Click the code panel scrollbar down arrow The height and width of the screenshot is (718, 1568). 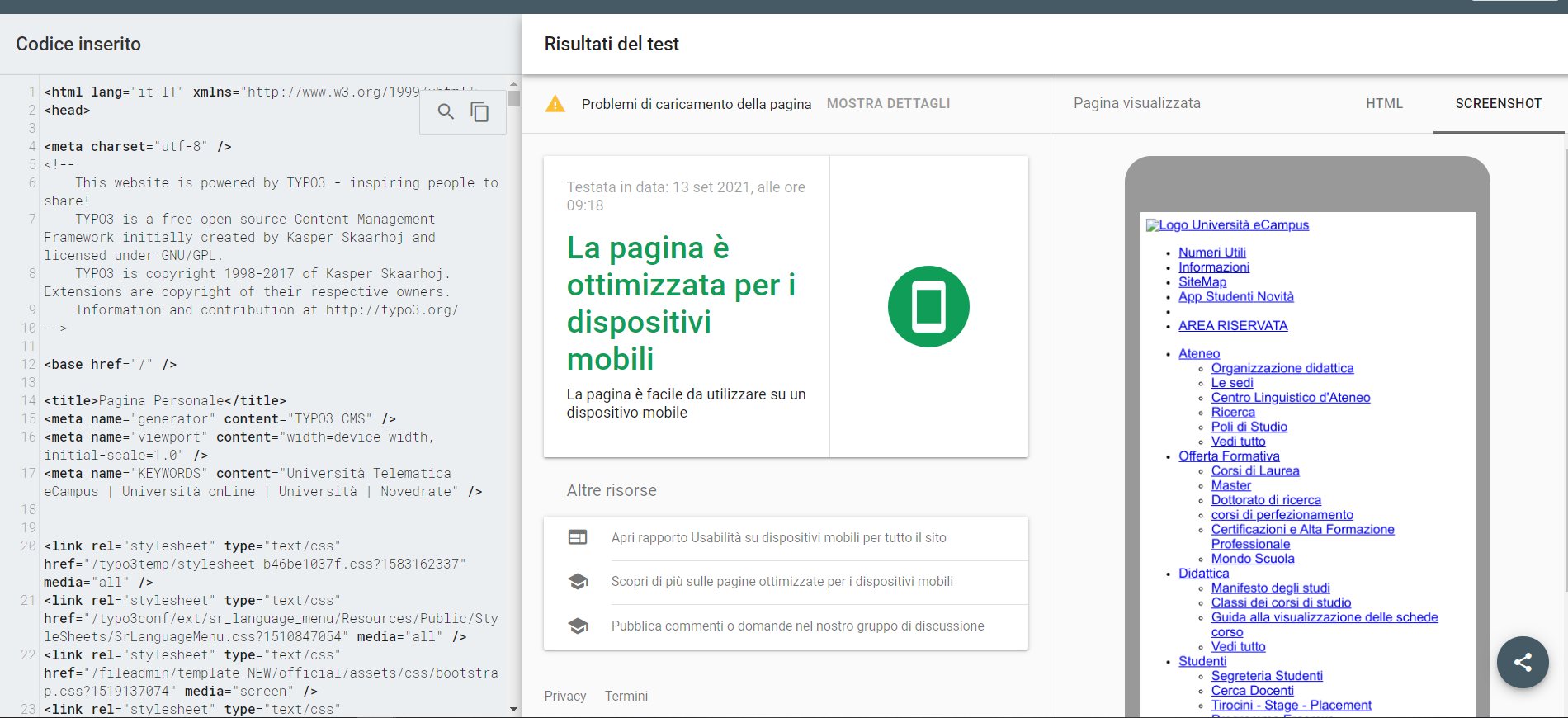click(x=513, y=709)
